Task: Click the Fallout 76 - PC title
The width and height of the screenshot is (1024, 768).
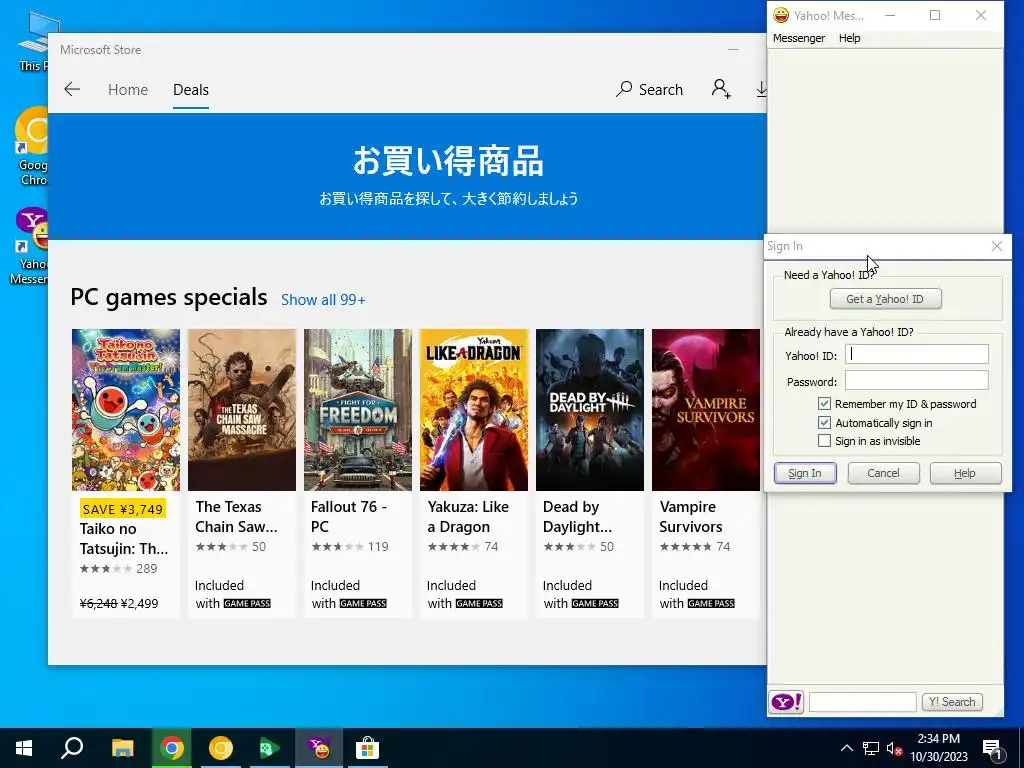Action: tap(348, 517)
